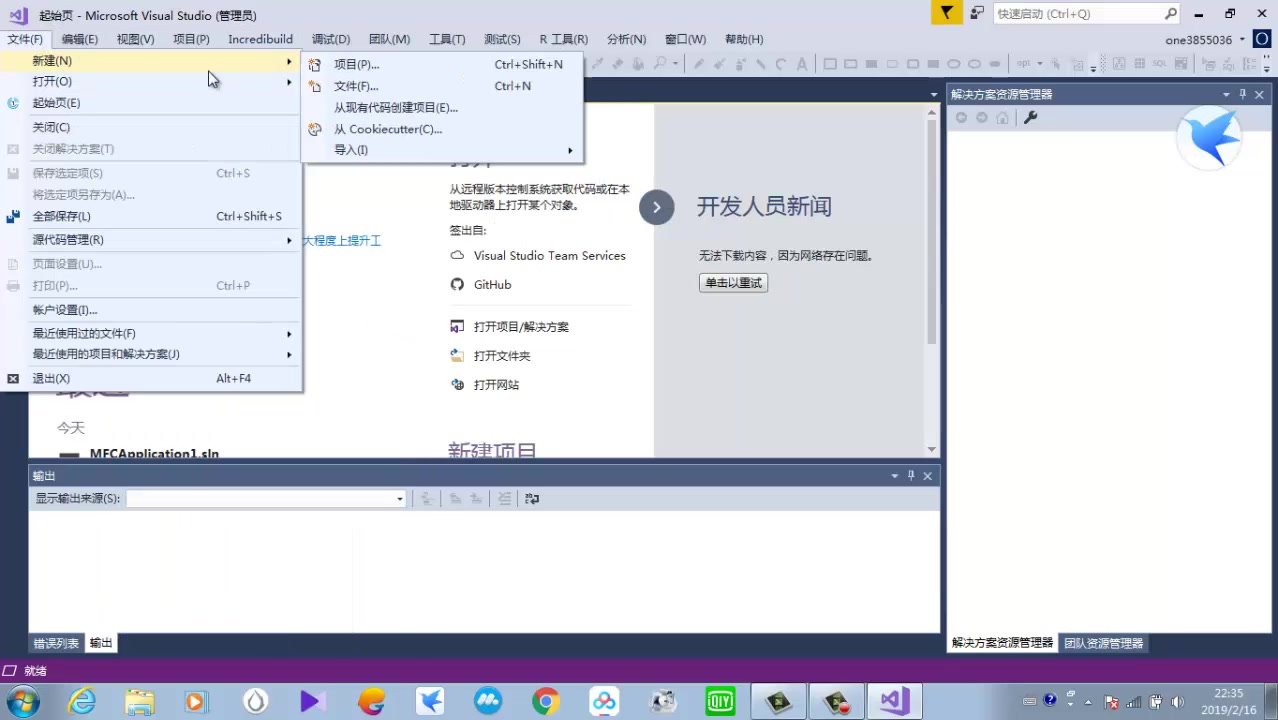1278x720 pixels.
Task: Open the 调试(D) menu
Action: pyautogui.click(x=330, y=39)
